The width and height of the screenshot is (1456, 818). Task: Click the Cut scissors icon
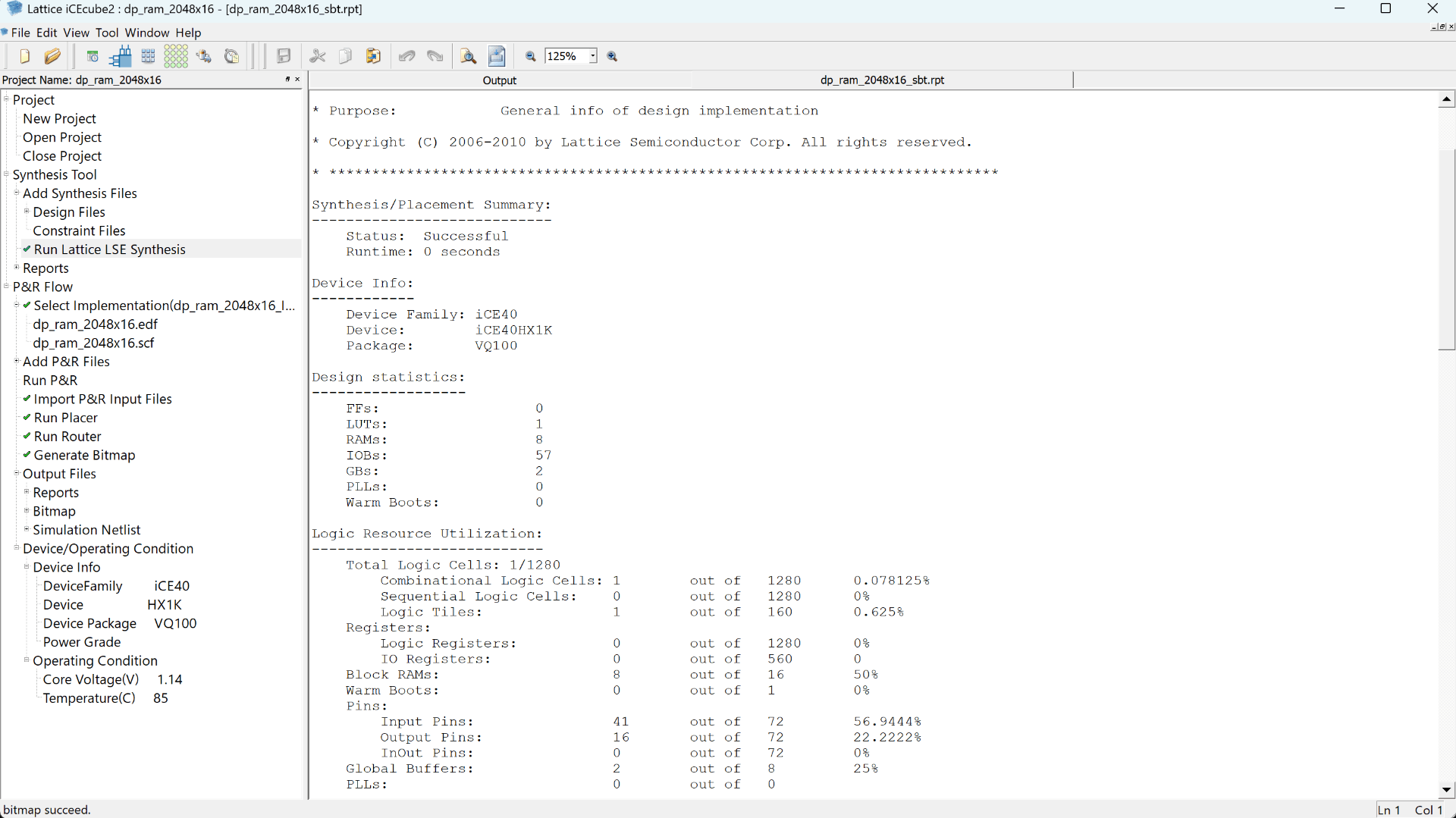318,56
